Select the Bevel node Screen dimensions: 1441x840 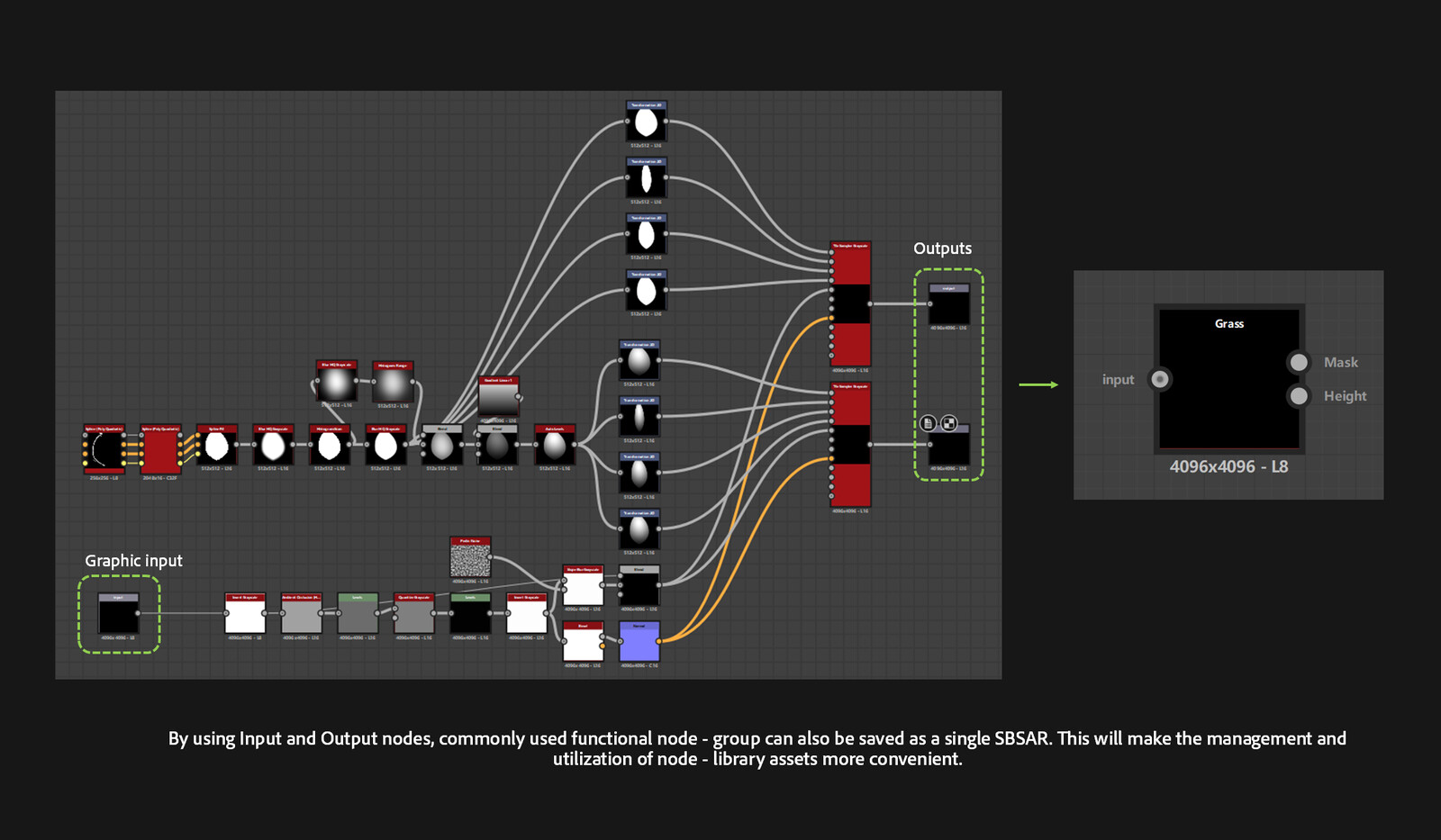click(x=583, y=641)
